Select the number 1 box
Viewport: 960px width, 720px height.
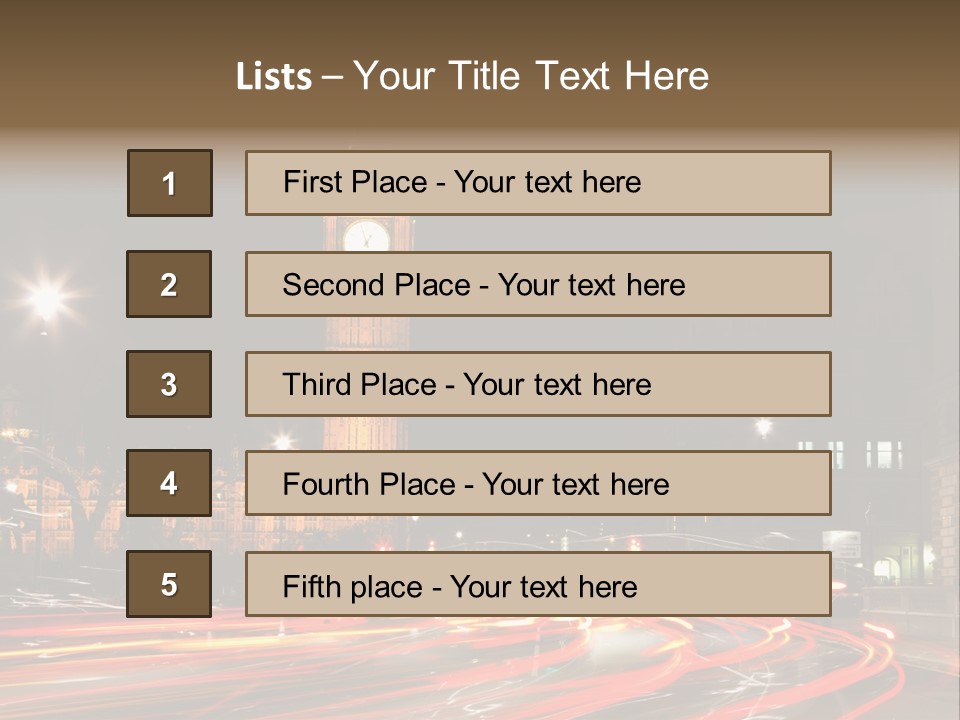click(170, 183)
